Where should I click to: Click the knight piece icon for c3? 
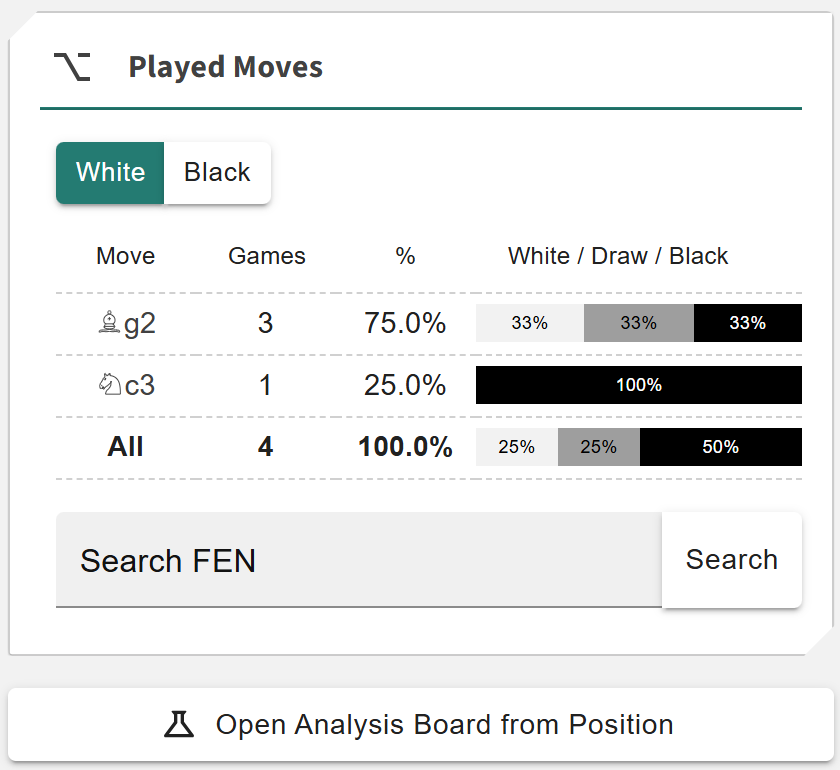109,385
